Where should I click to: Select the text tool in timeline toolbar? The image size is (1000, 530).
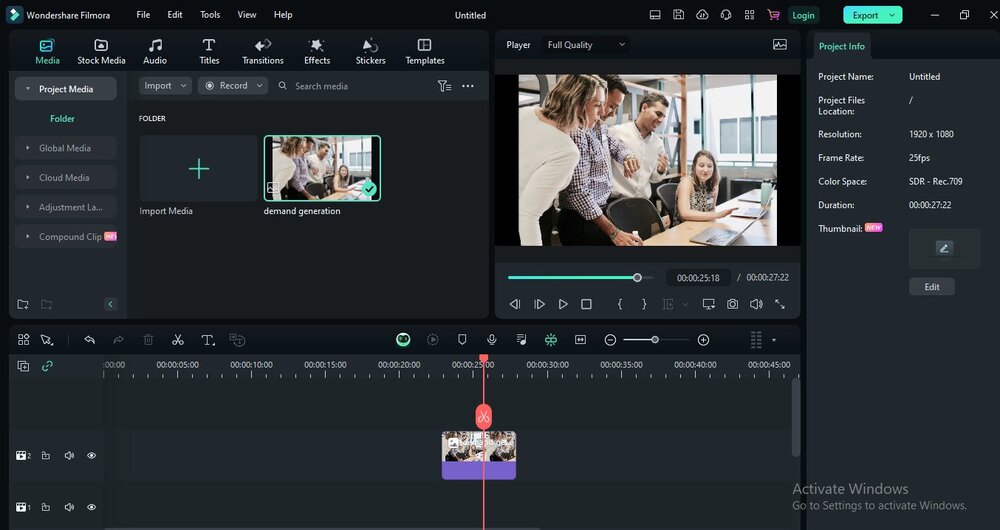pyautogui.click(x=207, y=340)
